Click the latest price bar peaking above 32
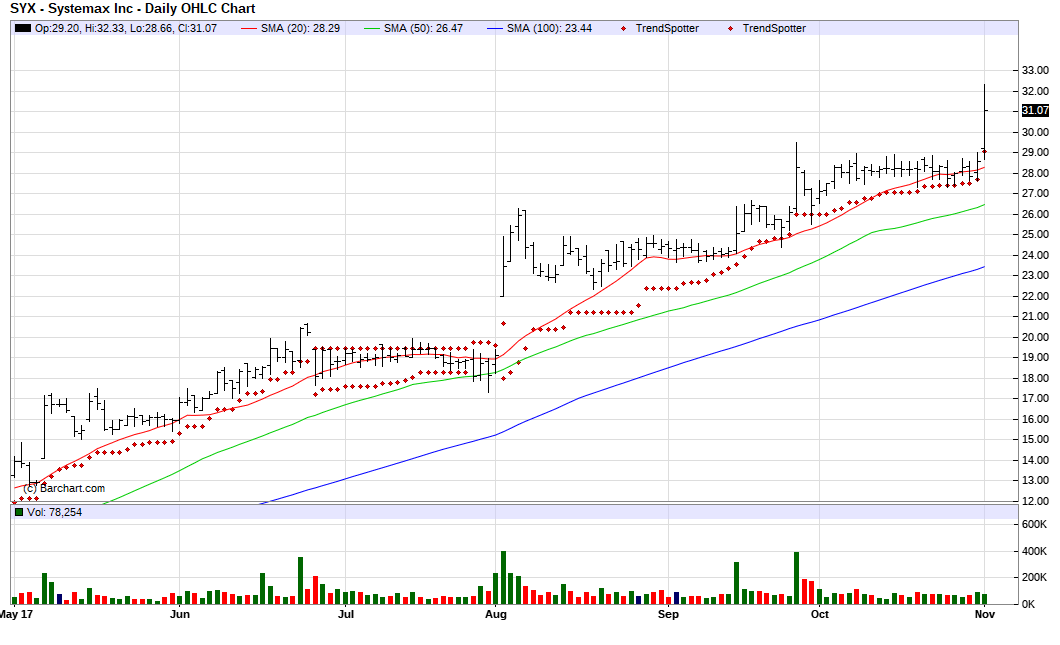This screenshot has height=645, width=1060. click(x=984, y=122)
